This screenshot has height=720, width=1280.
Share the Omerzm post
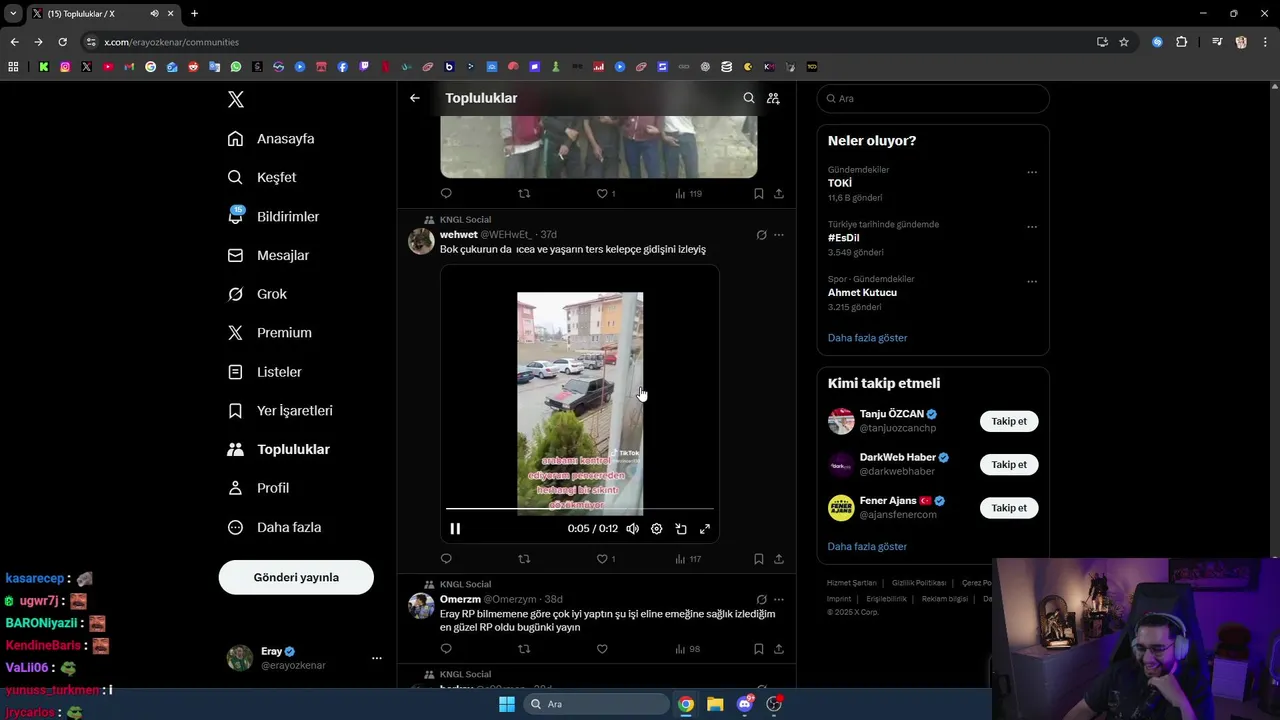[x=779, y=649]
